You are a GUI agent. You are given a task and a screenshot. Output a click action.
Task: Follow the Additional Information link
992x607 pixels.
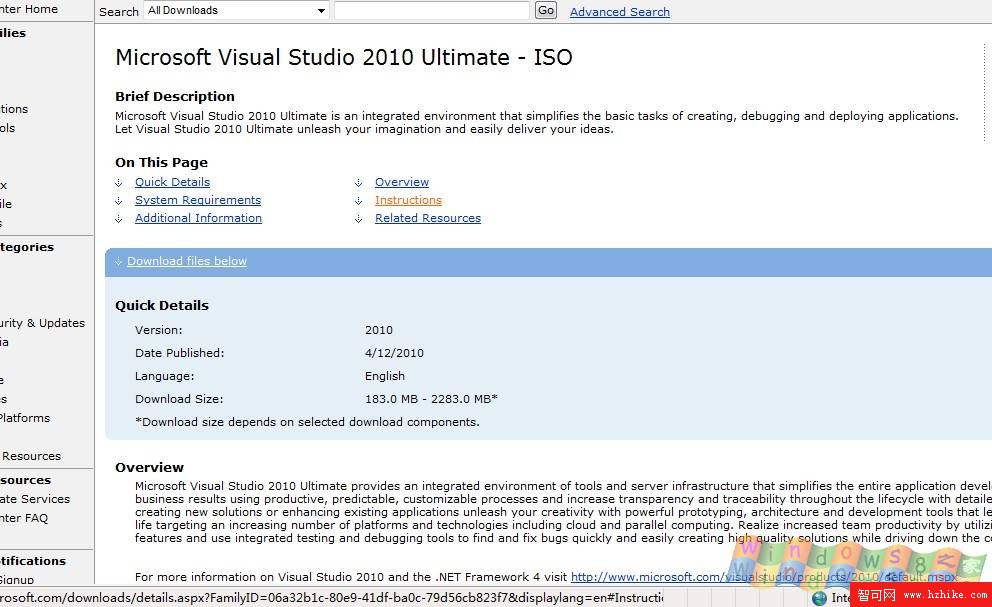tap(198, 218)
